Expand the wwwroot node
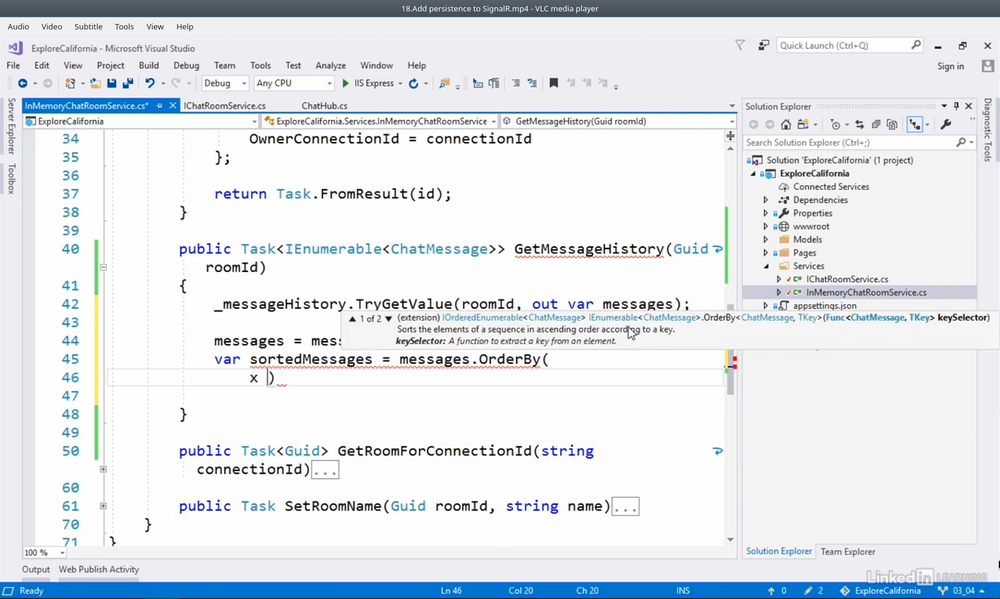This screenshot has width=1000, height=599. tap(766, 226)
